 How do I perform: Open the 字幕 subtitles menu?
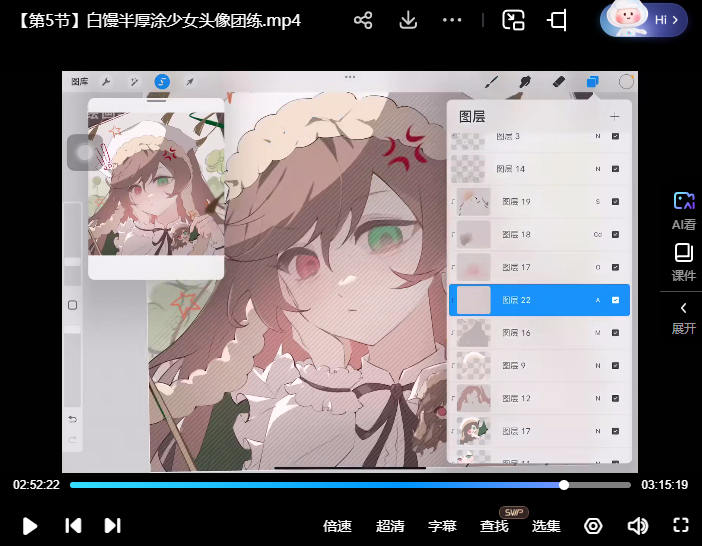(x=442, y=526)
